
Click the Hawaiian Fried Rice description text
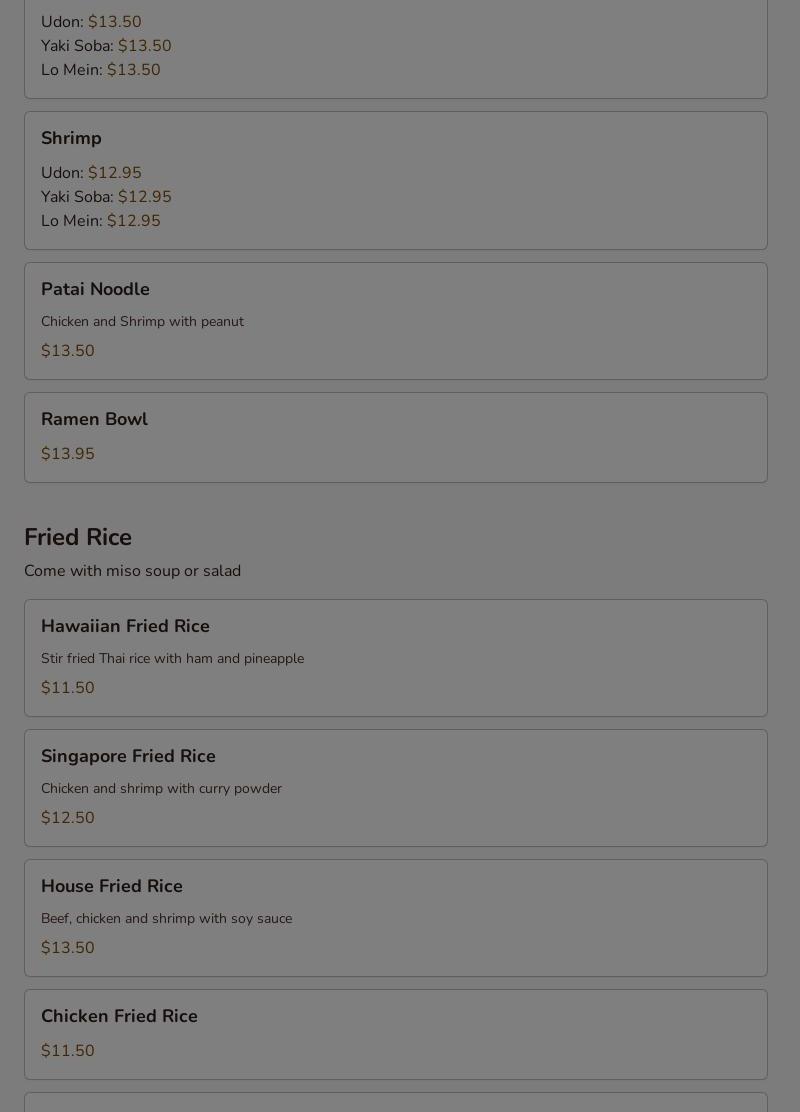click(172, 658)
